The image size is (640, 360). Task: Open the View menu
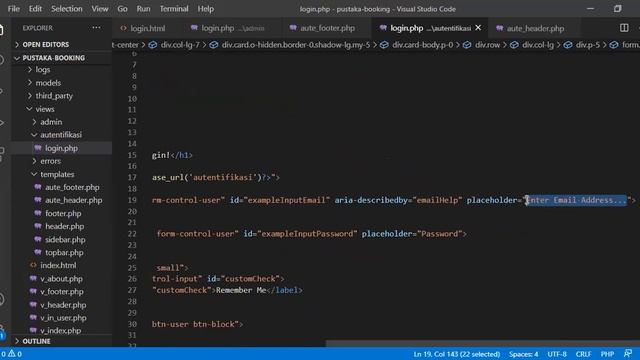tap(100, 9)
